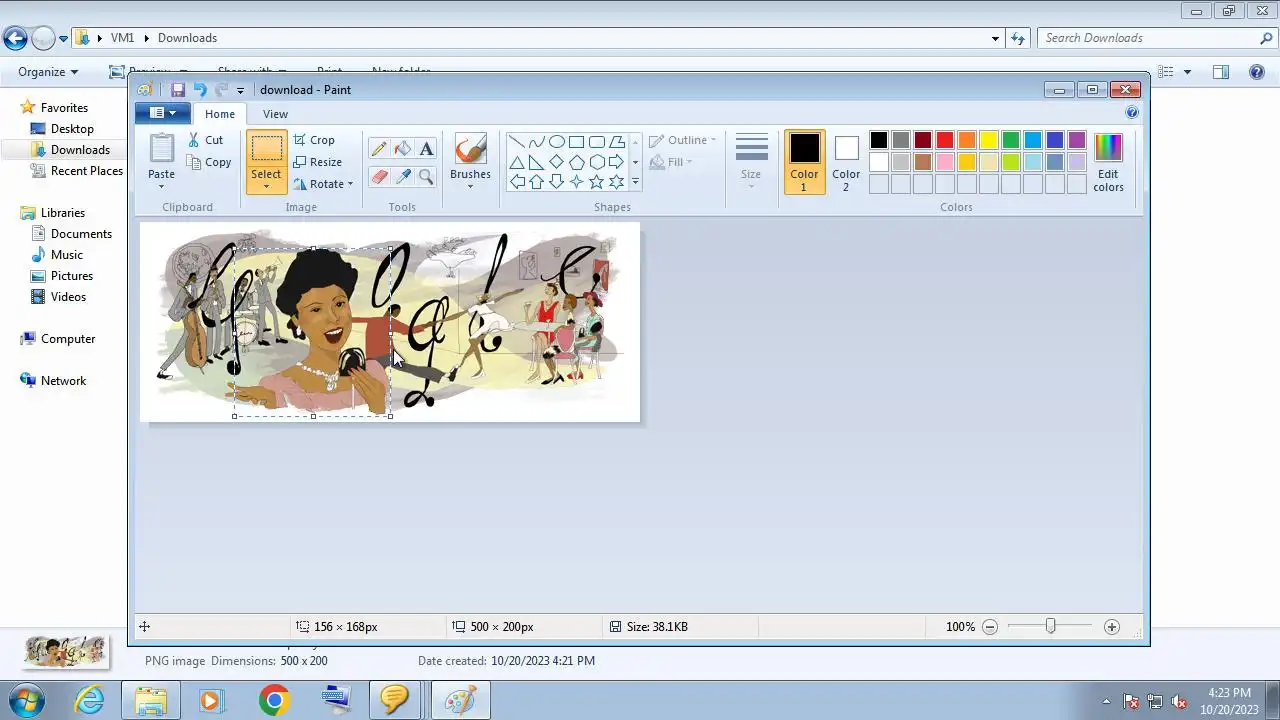This screenshot has width=1280, height=720.
Task: Expand the Shapes gallery more arrow
Action: click(635, 182)
